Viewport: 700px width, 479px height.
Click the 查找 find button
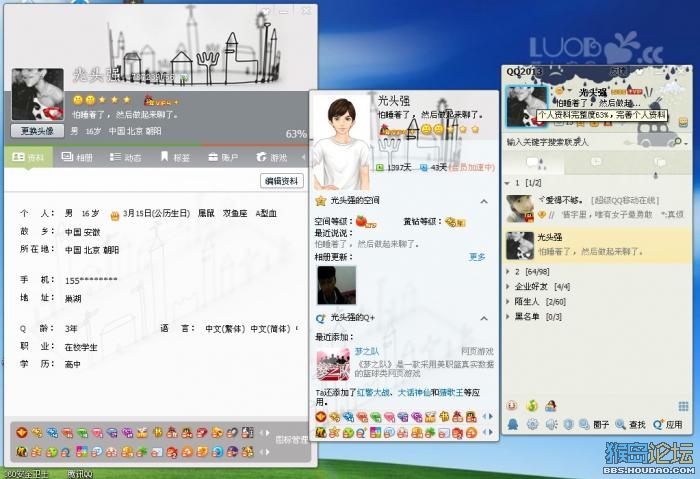(x=630, y=425)
